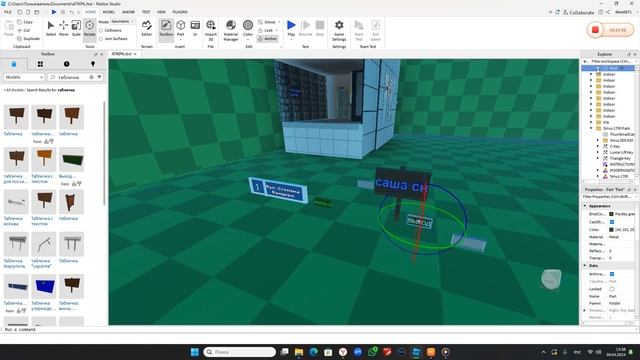Open the Toolbox Recent clock tab
The width and height of the screenshot is (640, 360).
pos(66,64)
